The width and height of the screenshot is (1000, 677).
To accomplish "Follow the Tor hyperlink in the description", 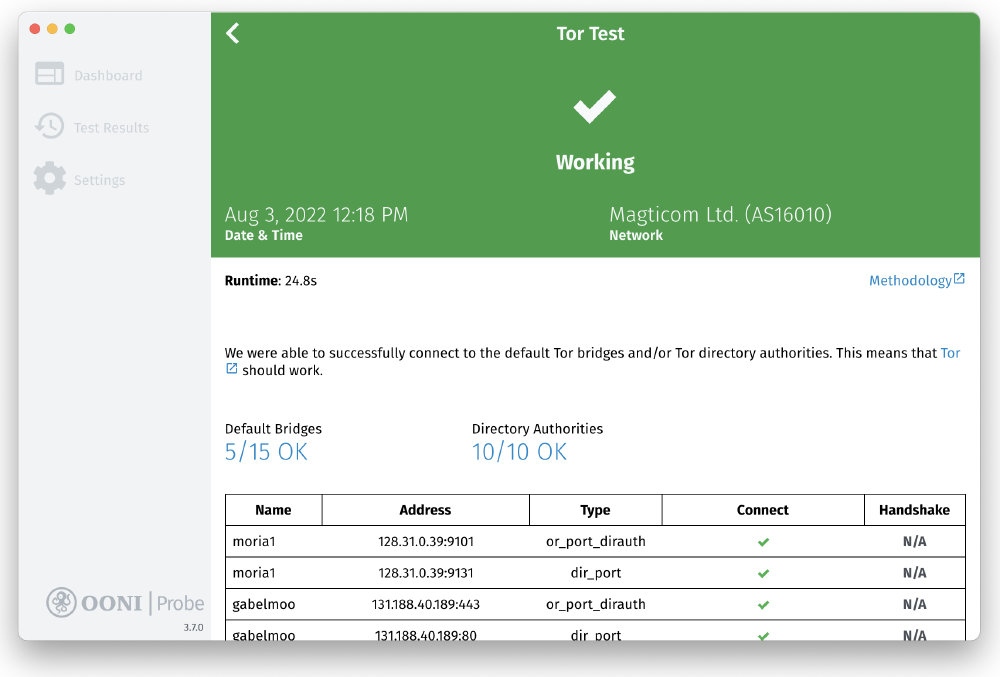I will coord(950,352).
